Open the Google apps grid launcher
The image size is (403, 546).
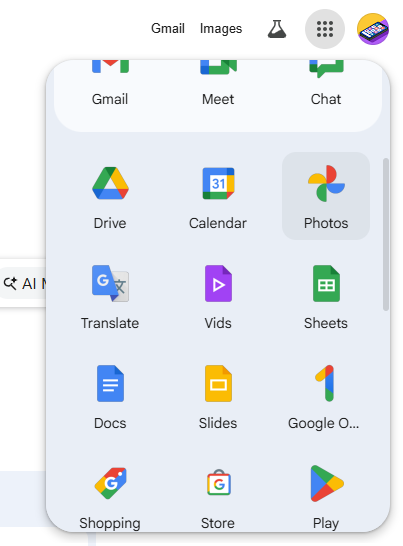(325, 29)
